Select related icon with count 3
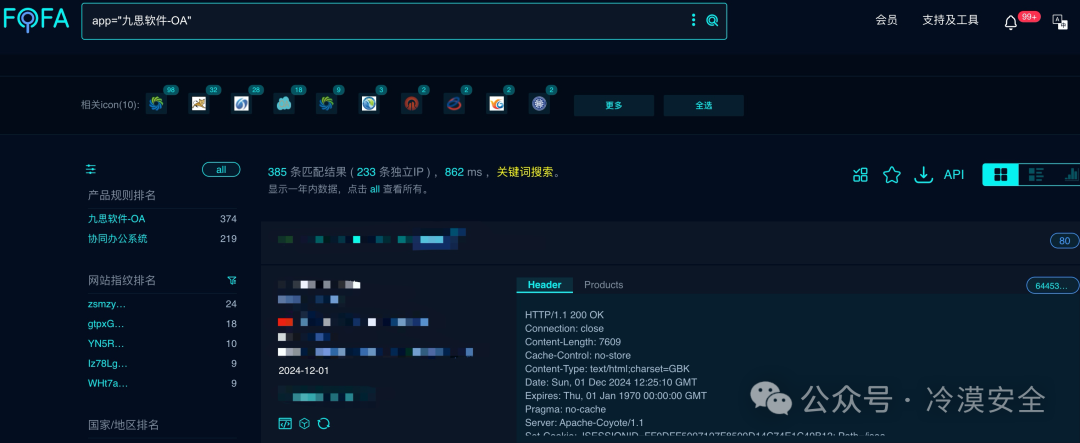The image size is (1080, 443). [369, 104]
